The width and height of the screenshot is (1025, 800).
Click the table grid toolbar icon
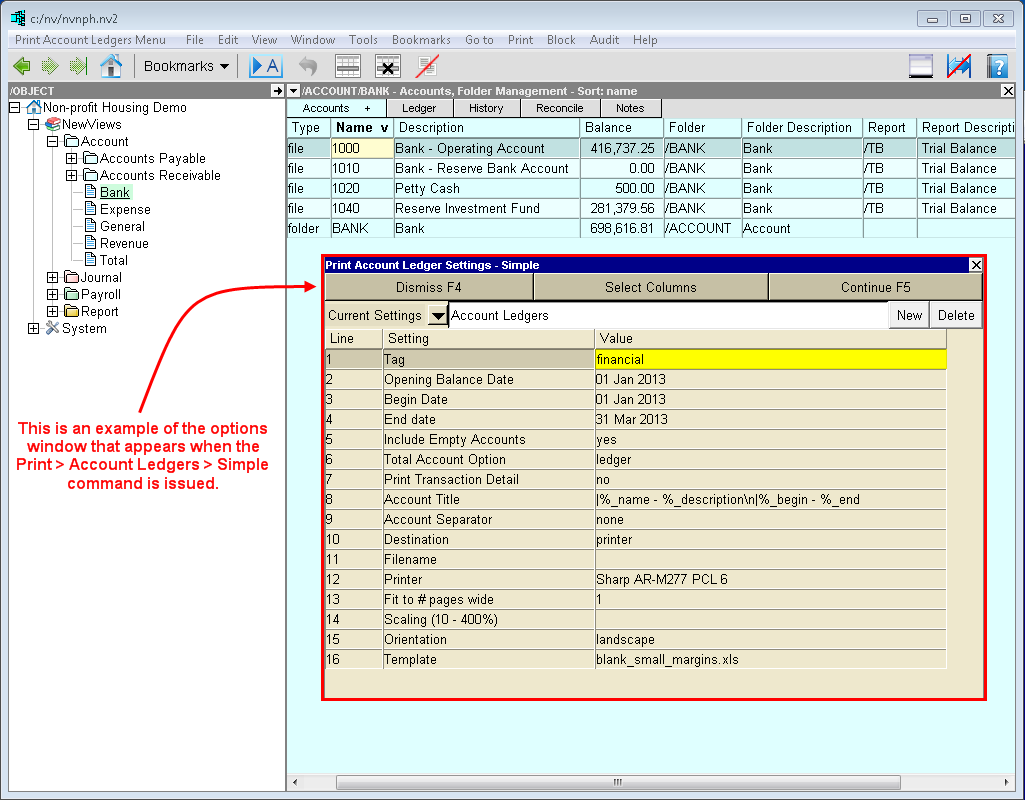point(348,66)
